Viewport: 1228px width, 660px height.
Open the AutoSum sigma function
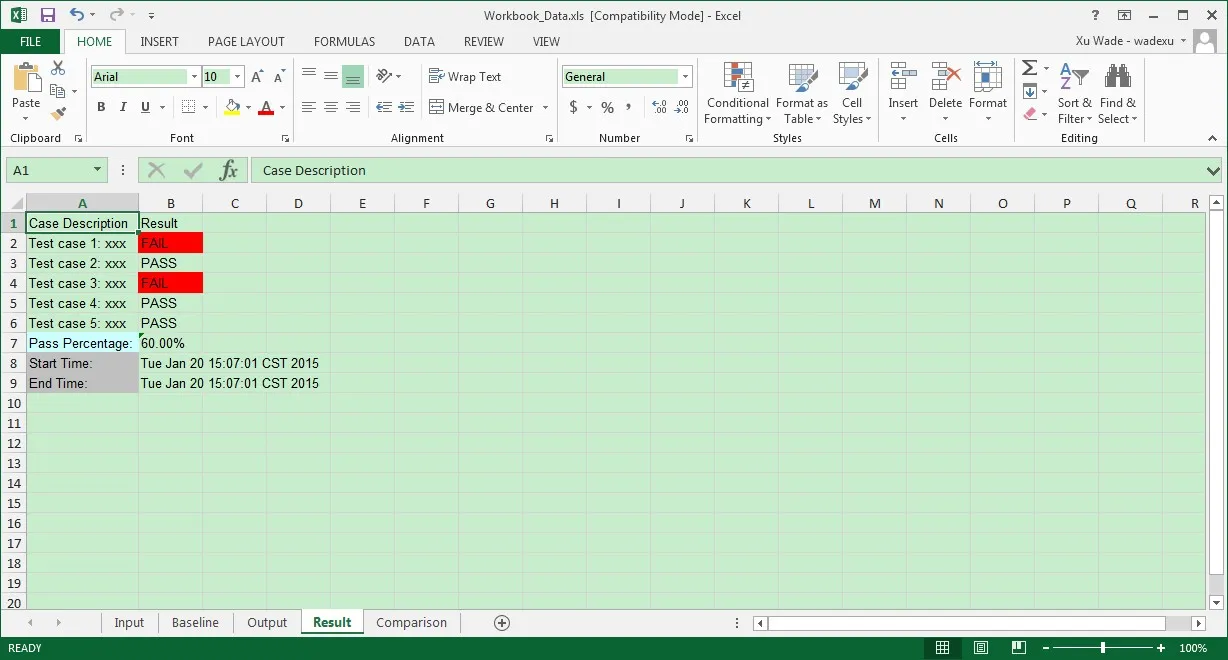pyautogui.click(x=1029, y=68)
